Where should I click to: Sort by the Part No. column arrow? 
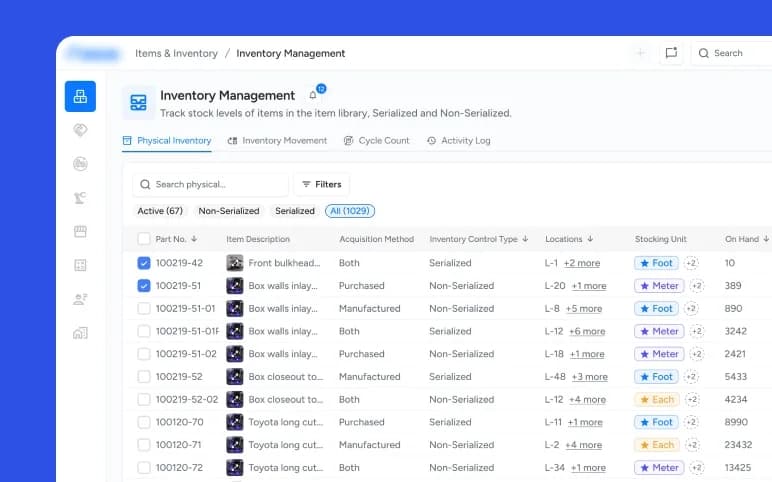[x=194, y=239]
